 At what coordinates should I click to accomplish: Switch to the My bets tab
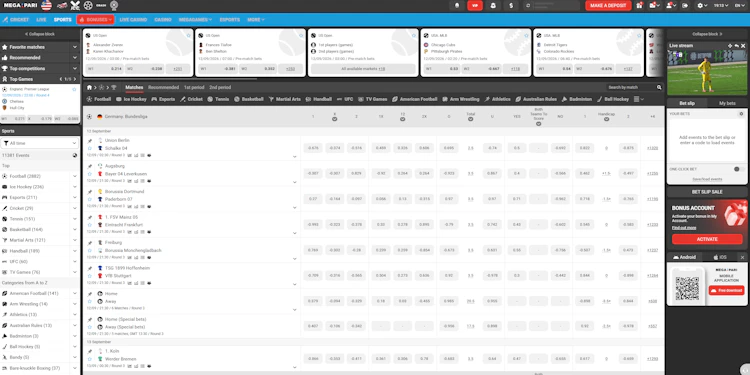pyautogui.click(x=727, y=103)
